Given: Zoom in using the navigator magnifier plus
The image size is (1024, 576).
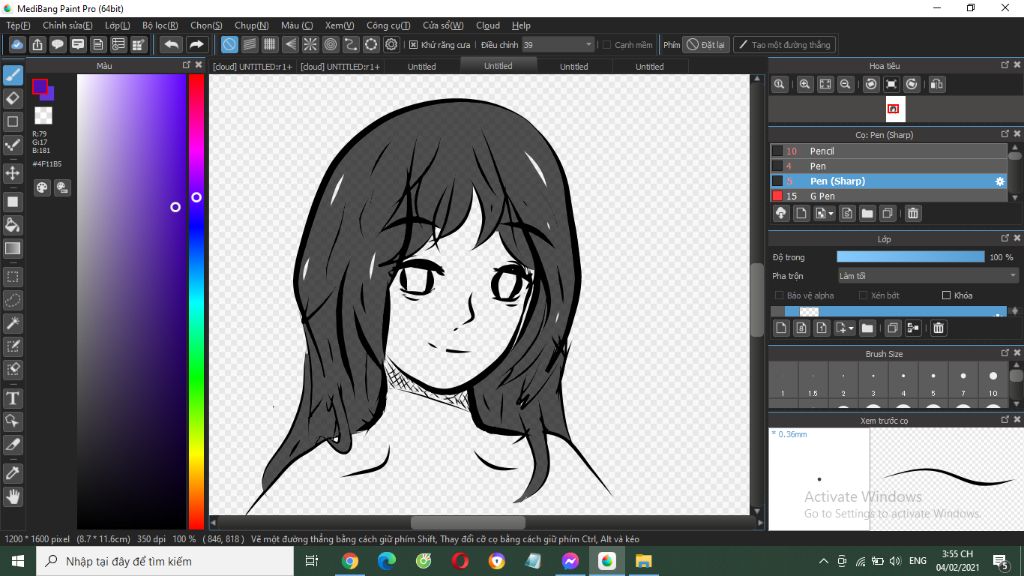Looking at the screenshot, I should click(x=805, y=84).
